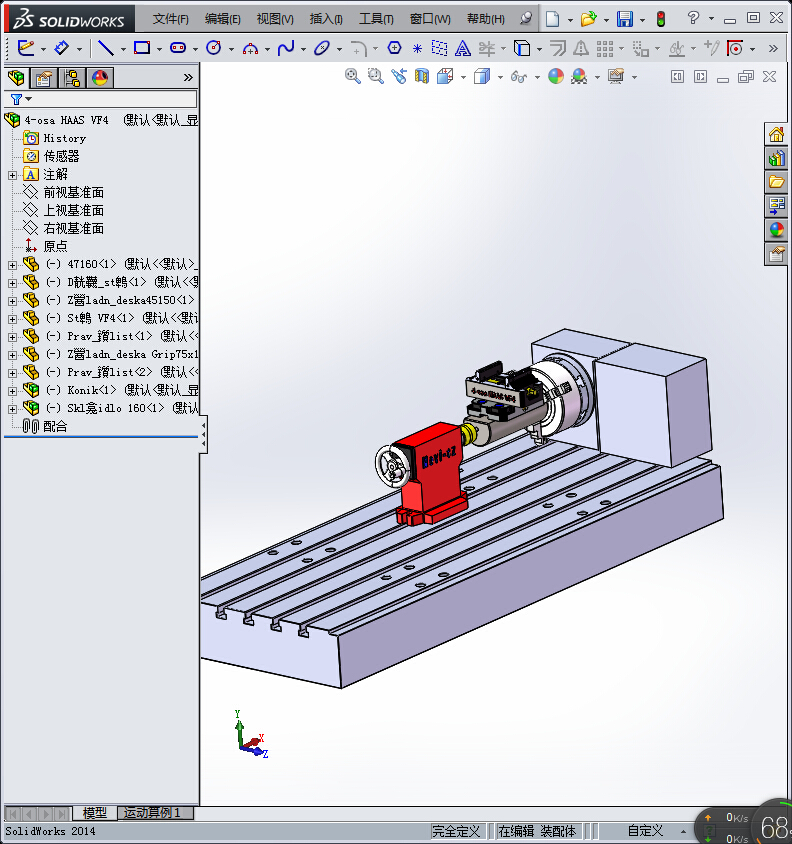Click the Section View icon
792x844 pixels.
click(422, 76)
